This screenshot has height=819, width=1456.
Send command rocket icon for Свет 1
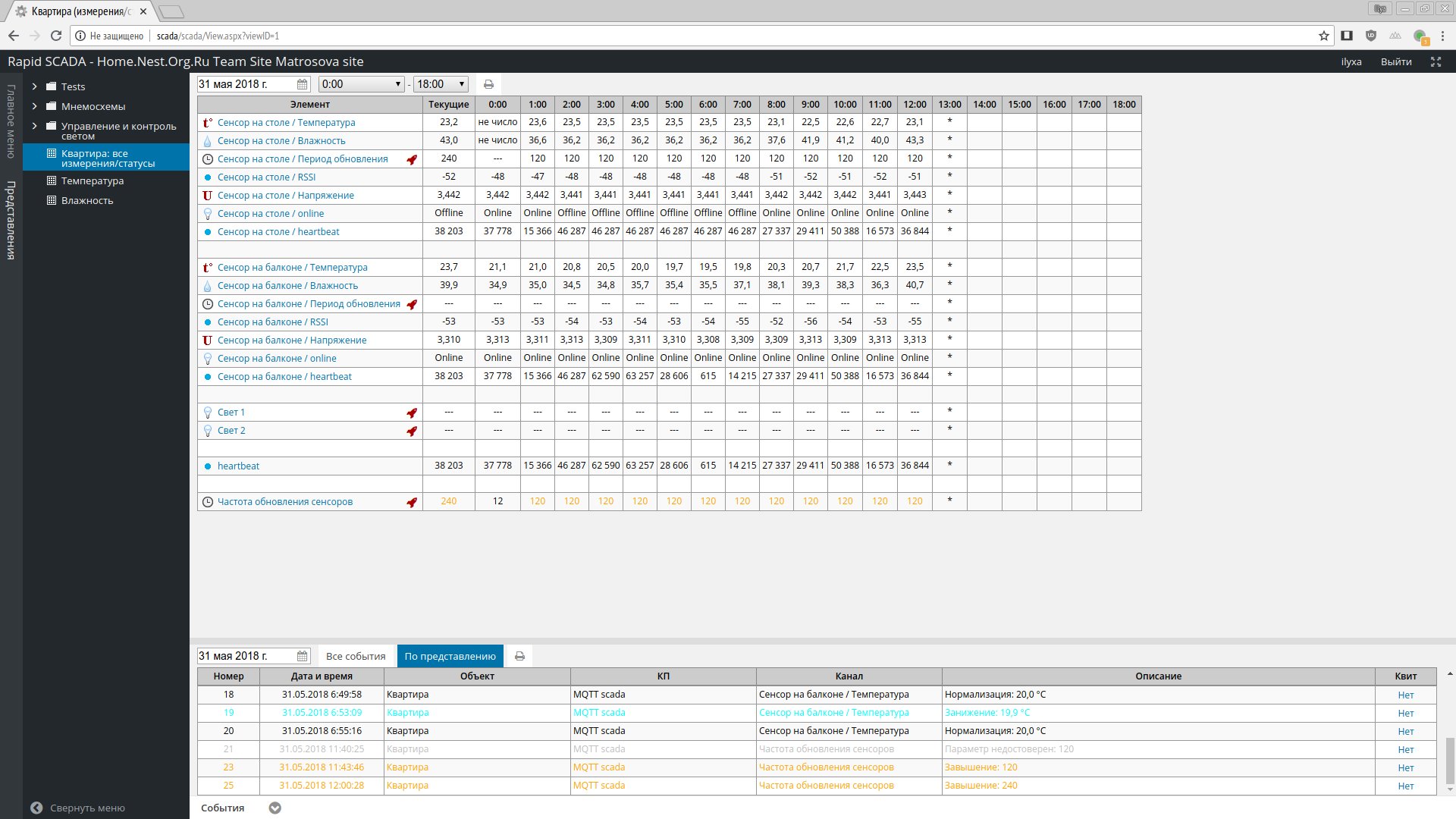point(412,413)
